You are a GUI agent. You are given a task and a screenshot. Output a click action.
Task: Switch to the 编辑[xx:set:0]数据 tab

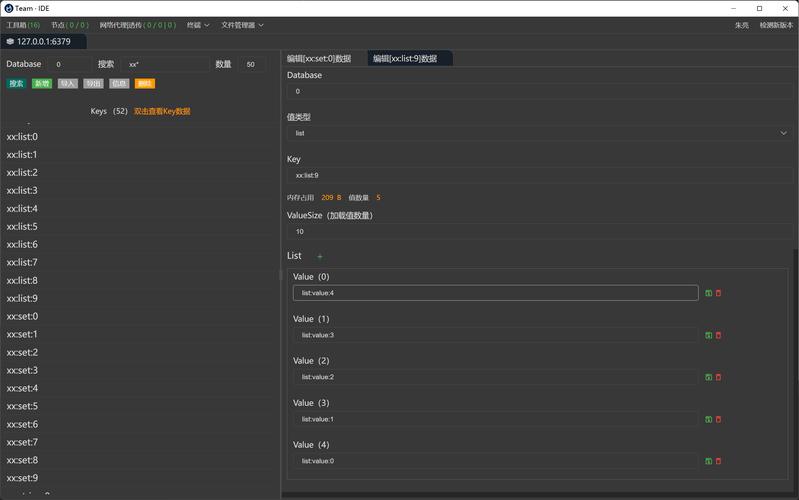pos(319,59)
